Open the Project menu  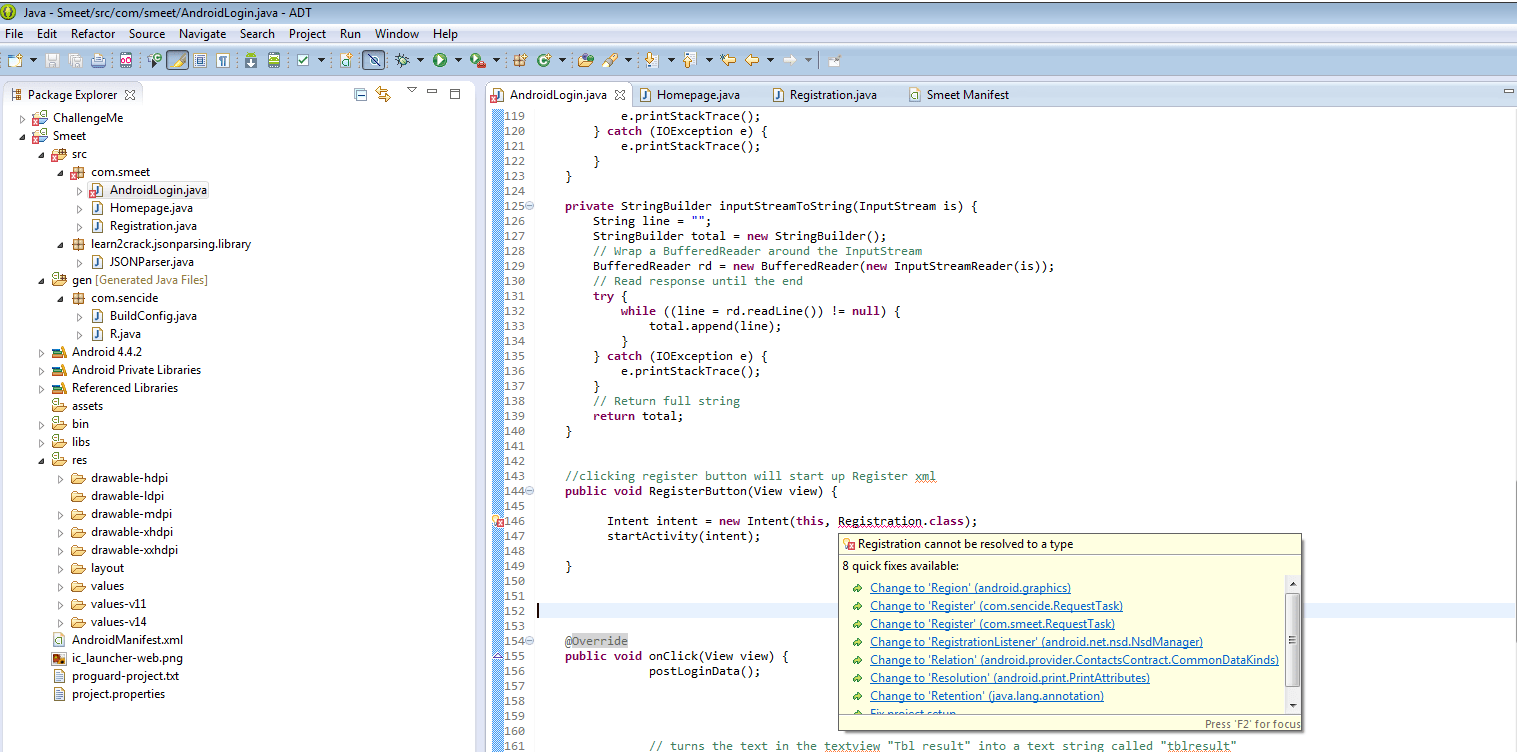coord(307,34)
